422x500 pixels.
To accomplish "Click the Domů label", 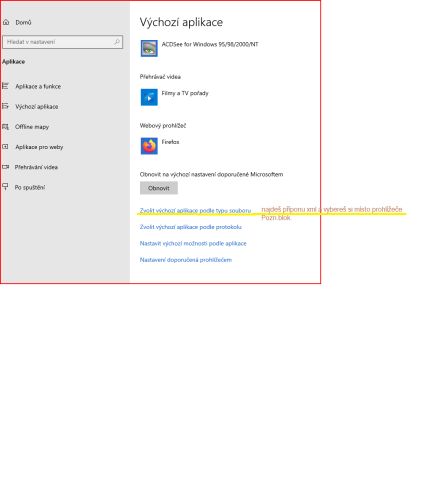I will click(23, 22).
